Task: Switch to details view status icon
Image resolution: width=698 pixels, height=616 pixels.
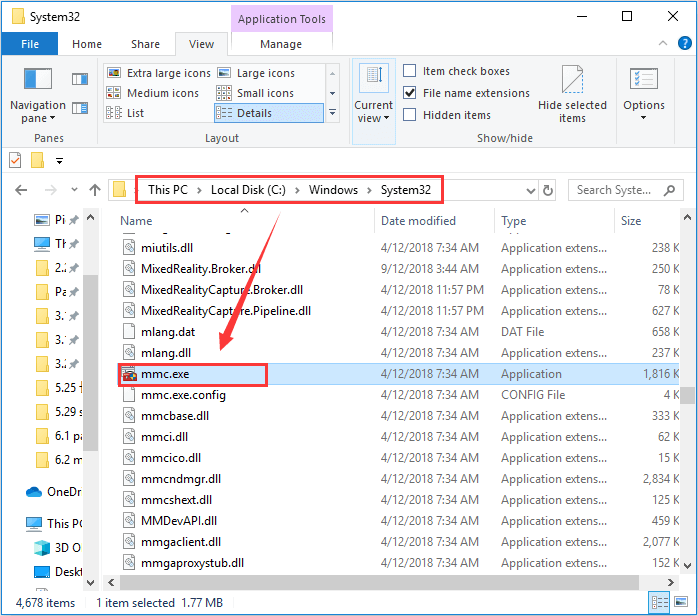Action: click(x=659, y=603)
